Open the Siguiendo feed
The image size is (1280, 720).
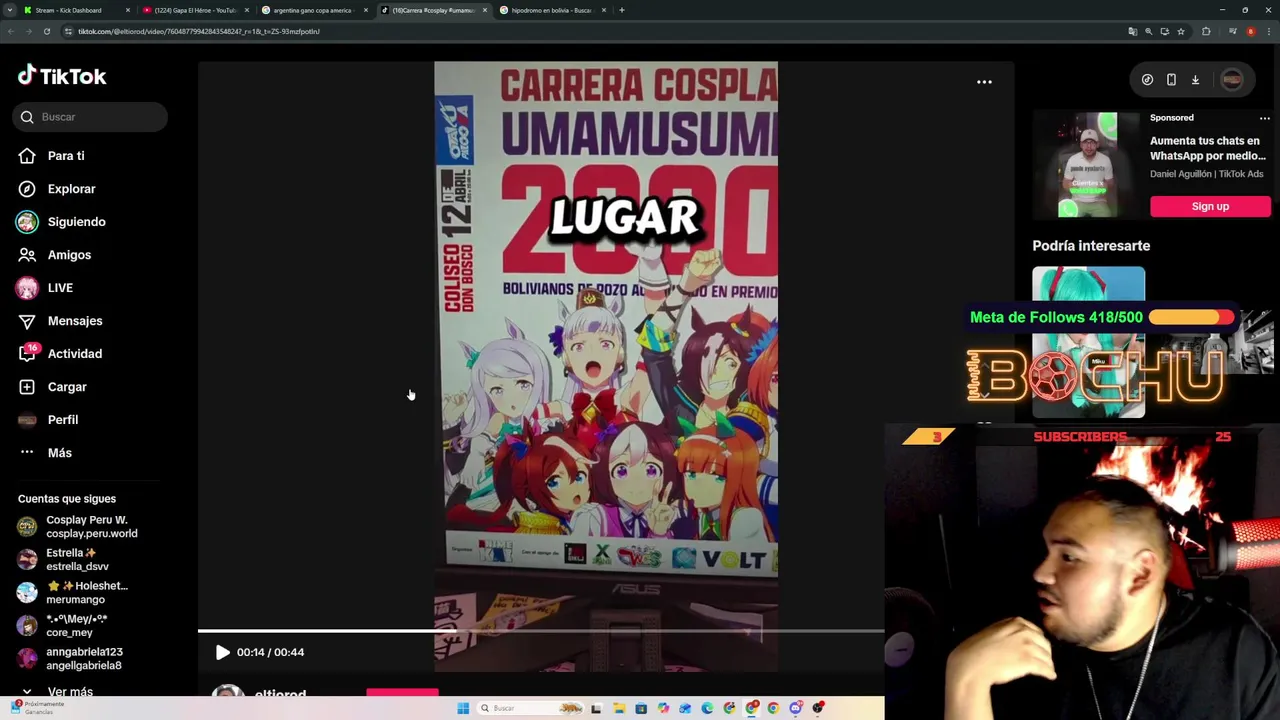76,222
